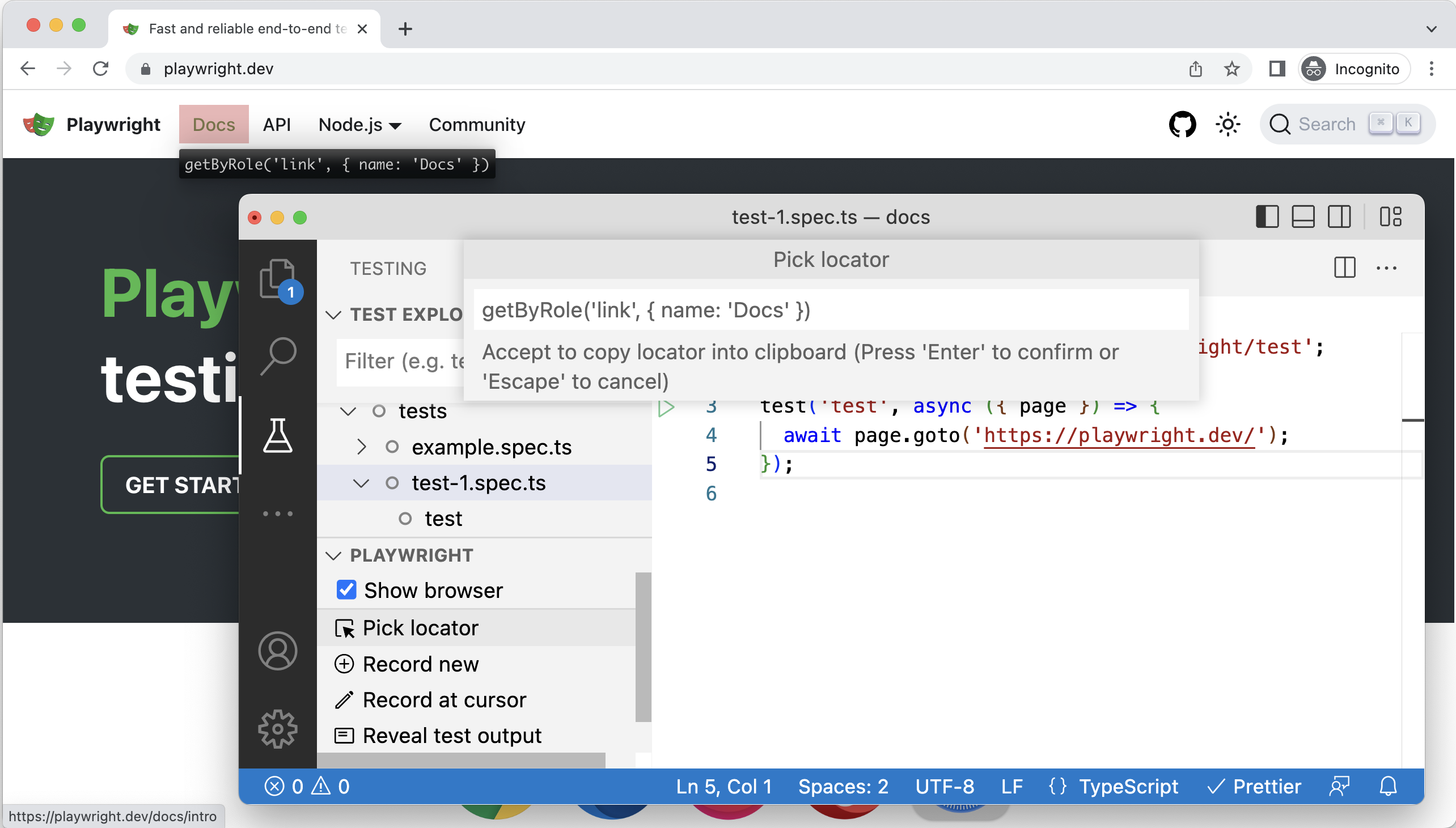Open the Community nav link
1456x828 pixels.
click(477, 124)
